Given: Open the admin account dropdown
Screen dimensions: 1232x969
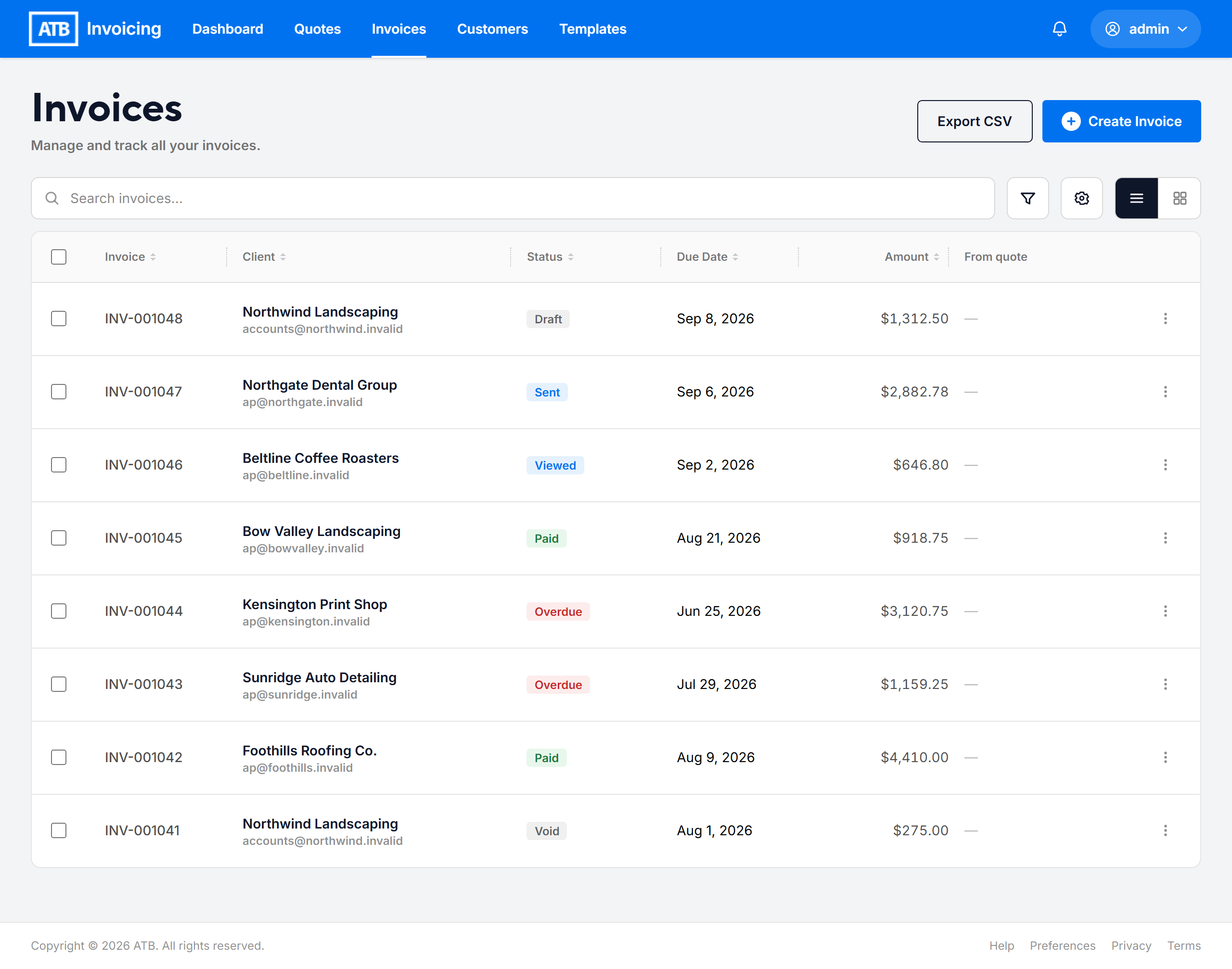Looking at the screenshot, I should pos(1145,29).
